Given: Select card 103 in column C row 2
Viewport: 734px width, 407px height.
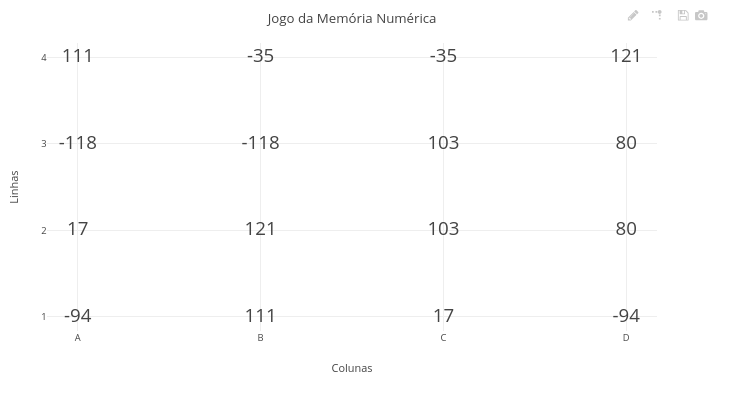Looking at the screenshot, I should coord(443,229).
